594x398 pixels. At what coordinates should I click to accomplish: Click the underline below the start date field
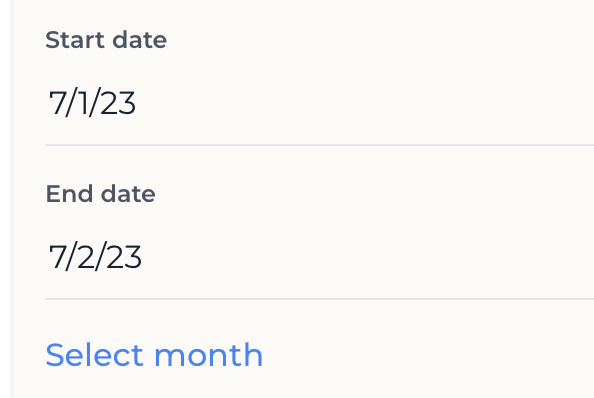click(x=319, y=145)
